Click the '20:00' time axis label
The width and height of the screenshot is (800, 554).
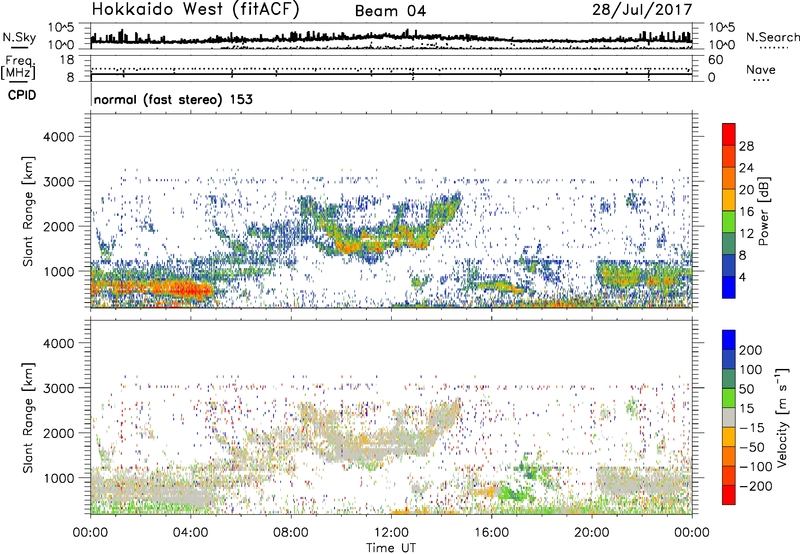[592, 533]
